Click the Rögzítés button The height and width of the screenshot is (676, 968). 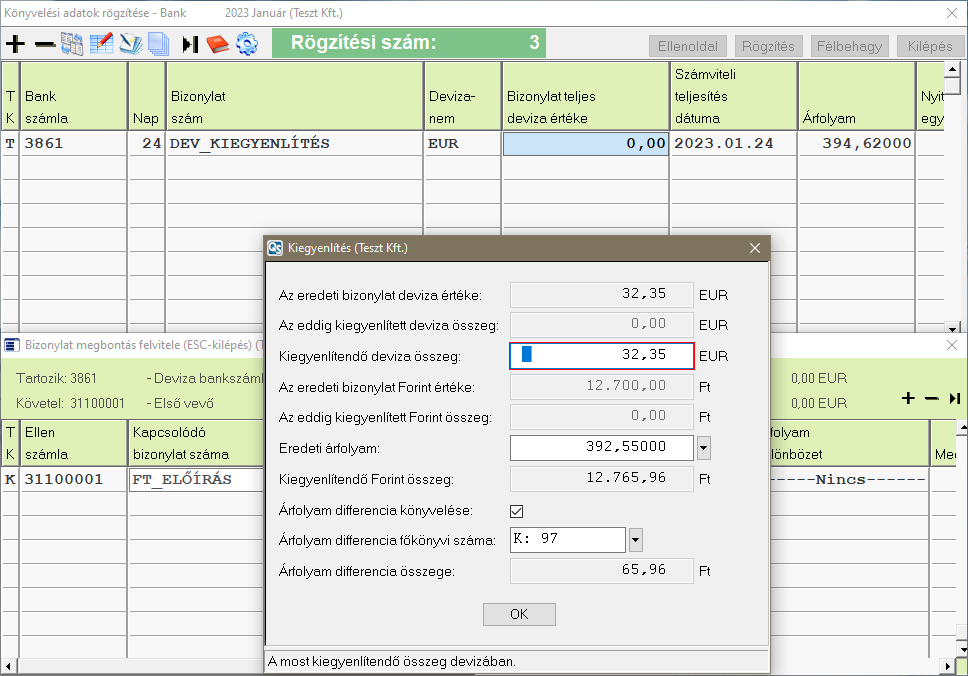coord(769,46)
